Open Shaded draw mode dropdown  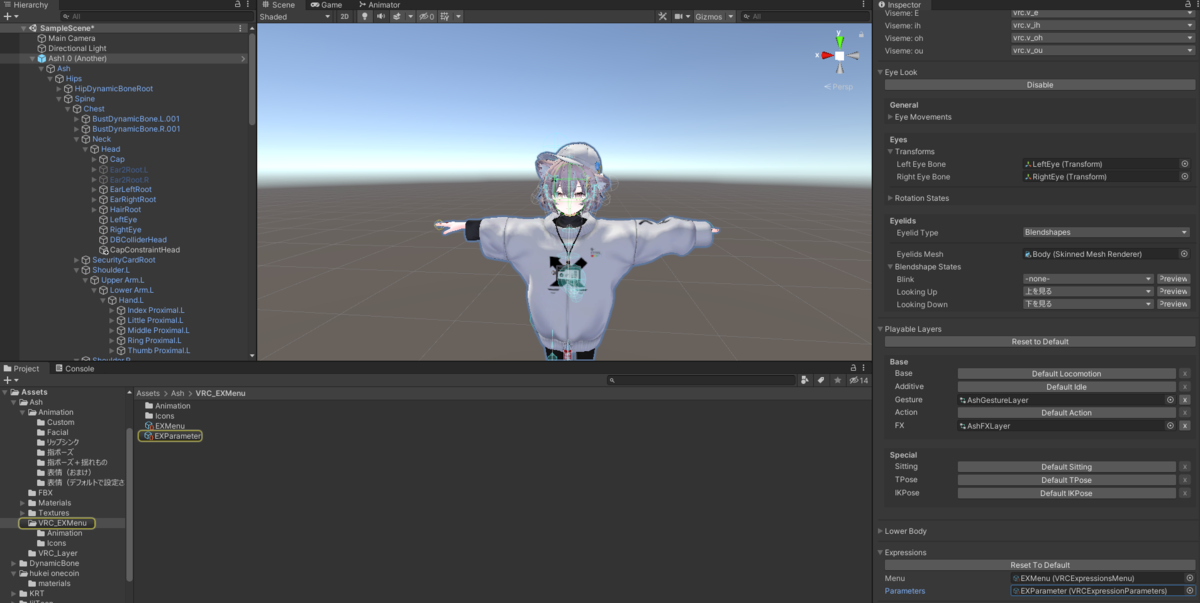[x=295, y=17]
